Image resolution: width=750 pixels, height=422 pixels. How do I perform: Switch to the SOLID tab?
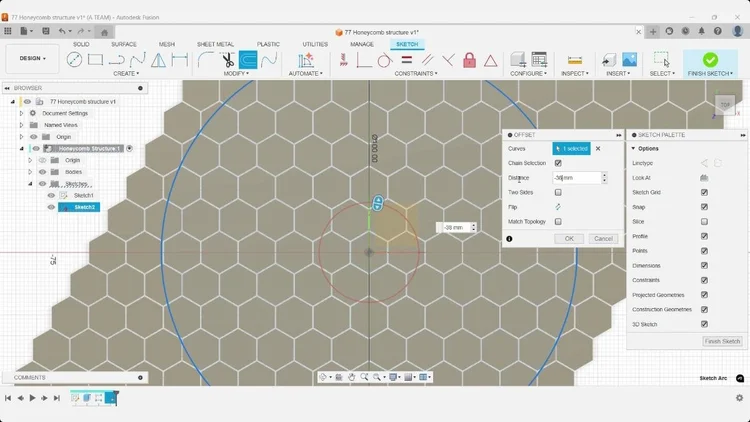pyautogui.click(x=81, y=44)
